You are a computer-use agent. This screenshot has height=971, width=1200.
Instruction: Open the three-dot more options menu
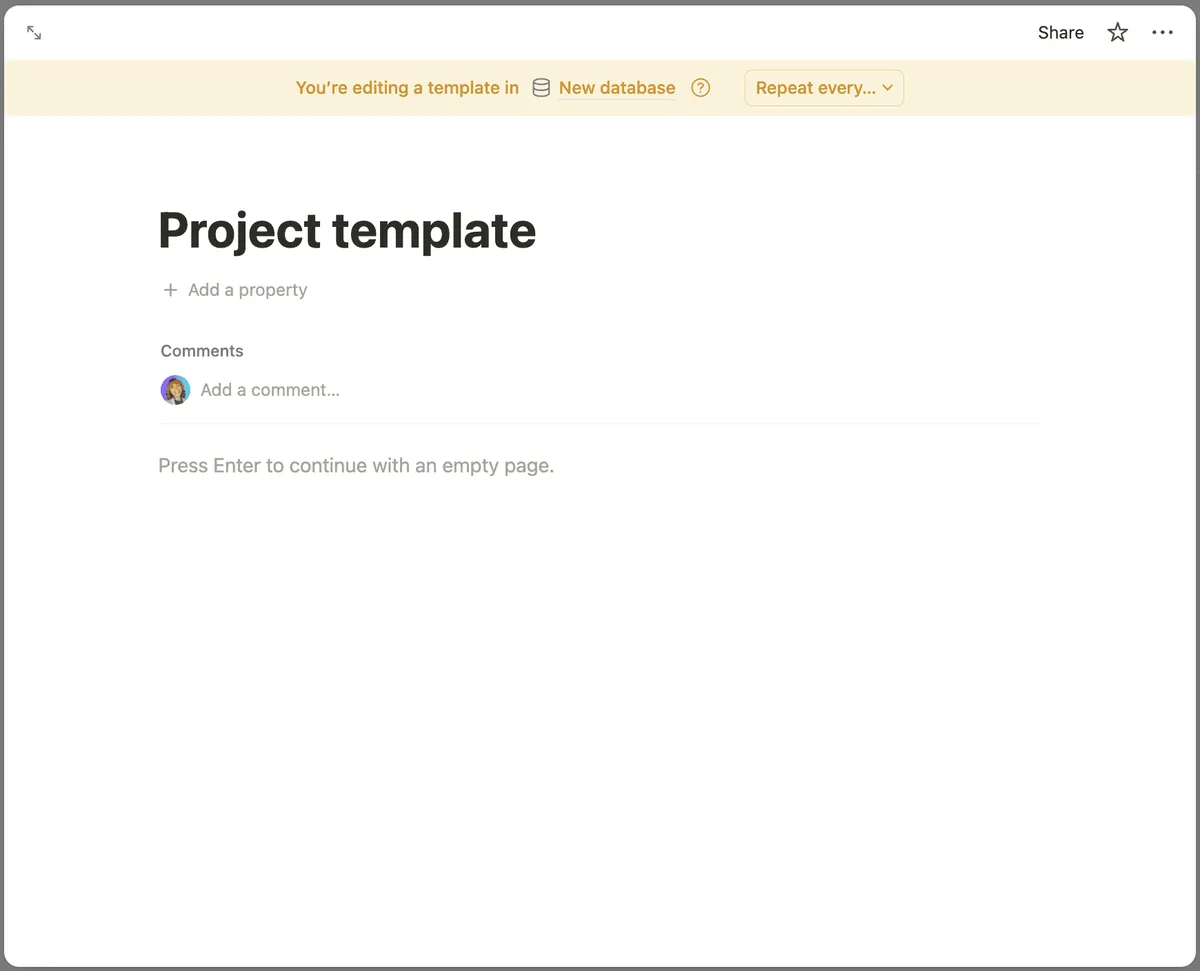coord(1162,33)
